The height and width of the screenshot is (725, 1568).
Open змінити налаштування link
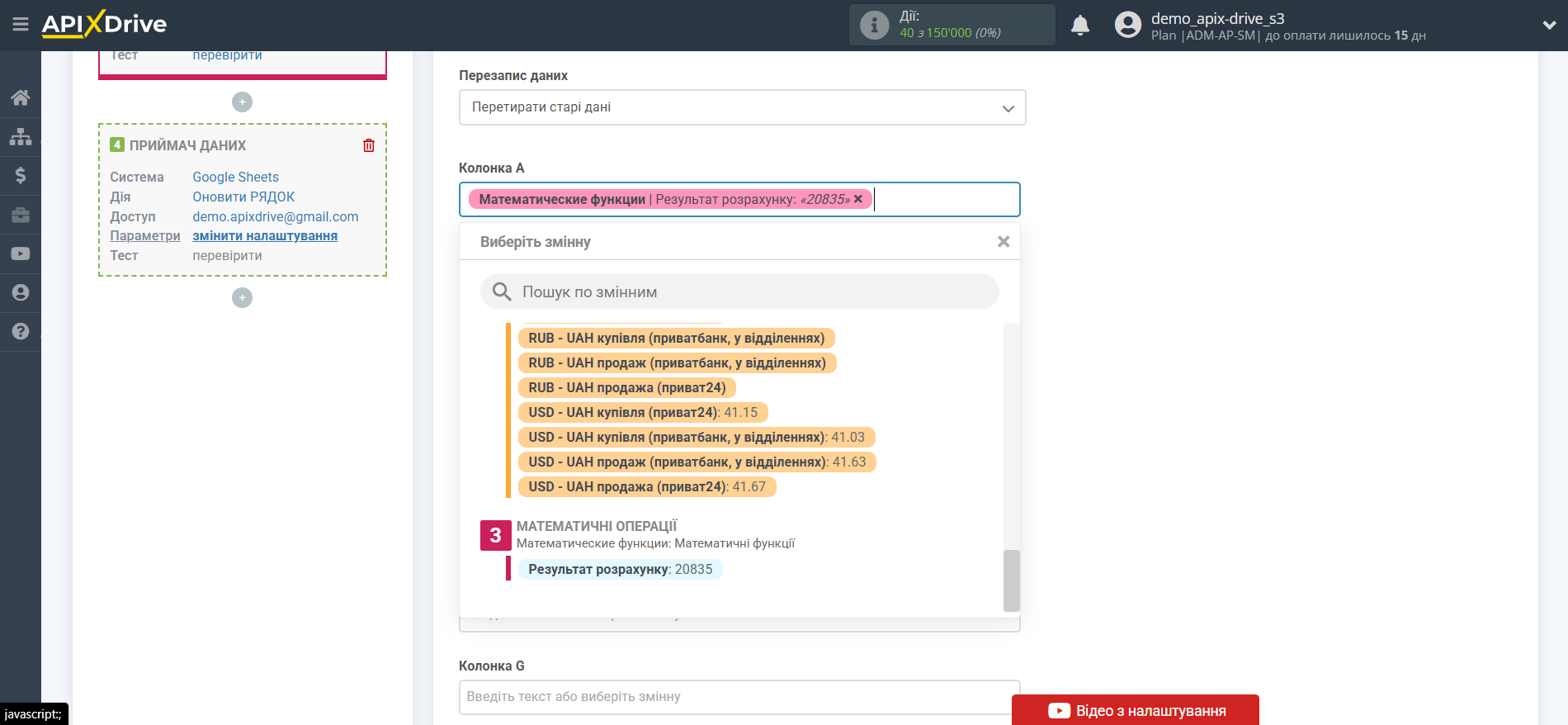pos(265,235)
